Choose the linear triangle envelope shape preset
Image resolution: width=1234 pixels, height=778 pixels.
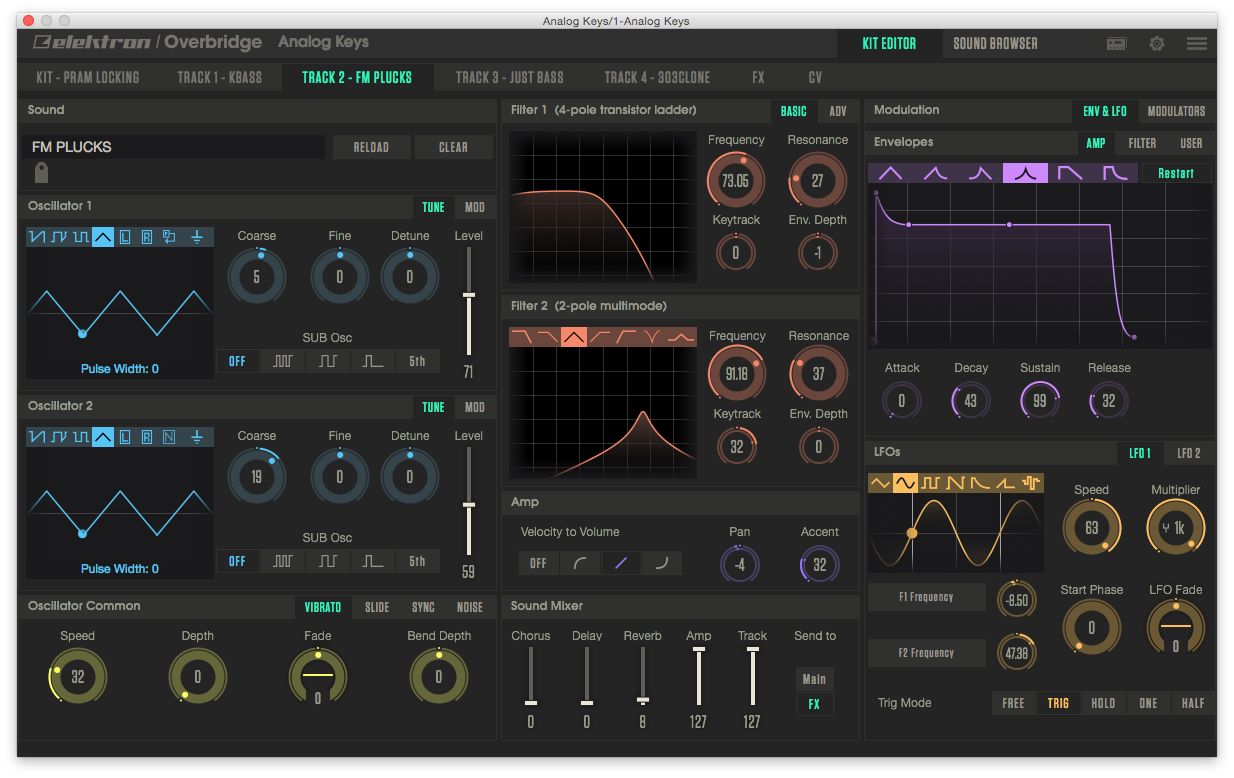pyautogui.click(x=890, y=173)
